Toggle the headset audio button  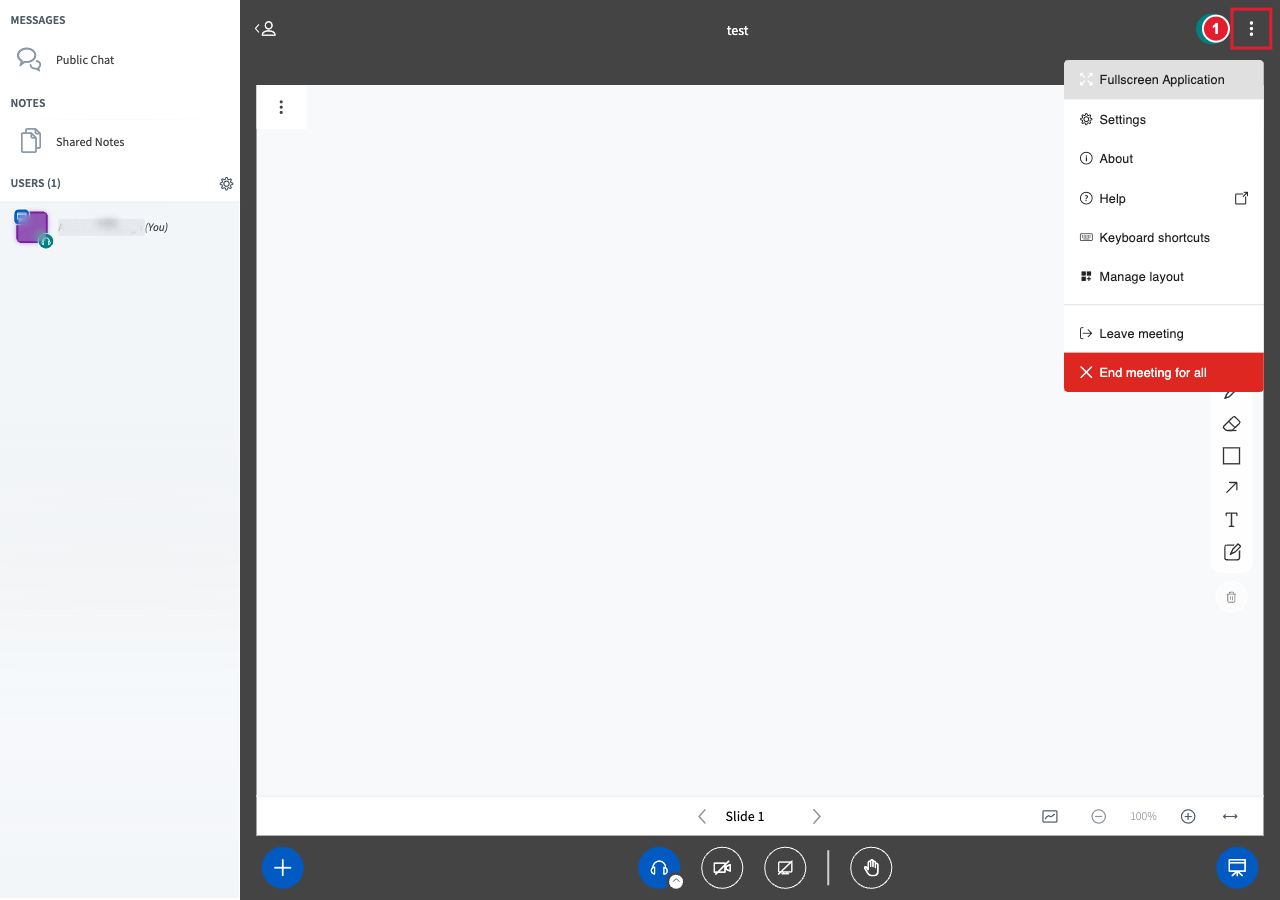pos(659,868)
